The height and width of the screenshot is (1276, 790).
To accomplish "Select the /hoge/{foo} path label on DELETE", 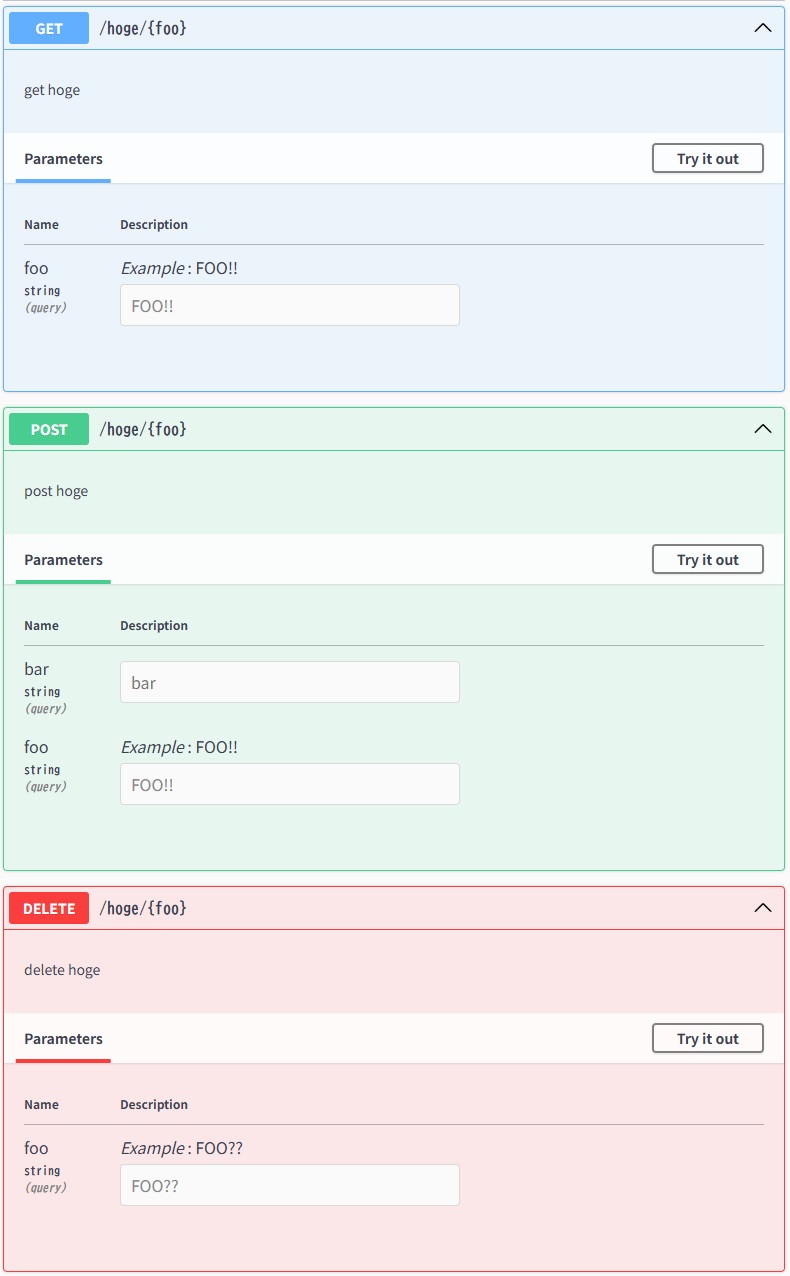I will click(143, 908).
